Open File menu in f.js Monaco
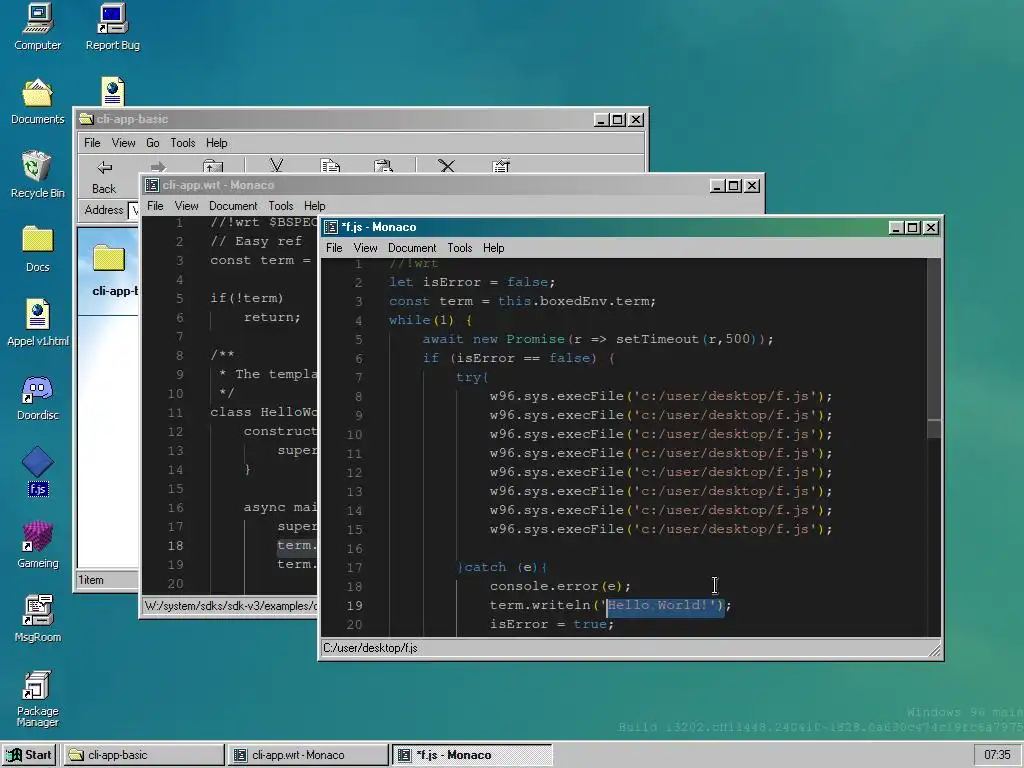 click(334, 248)
